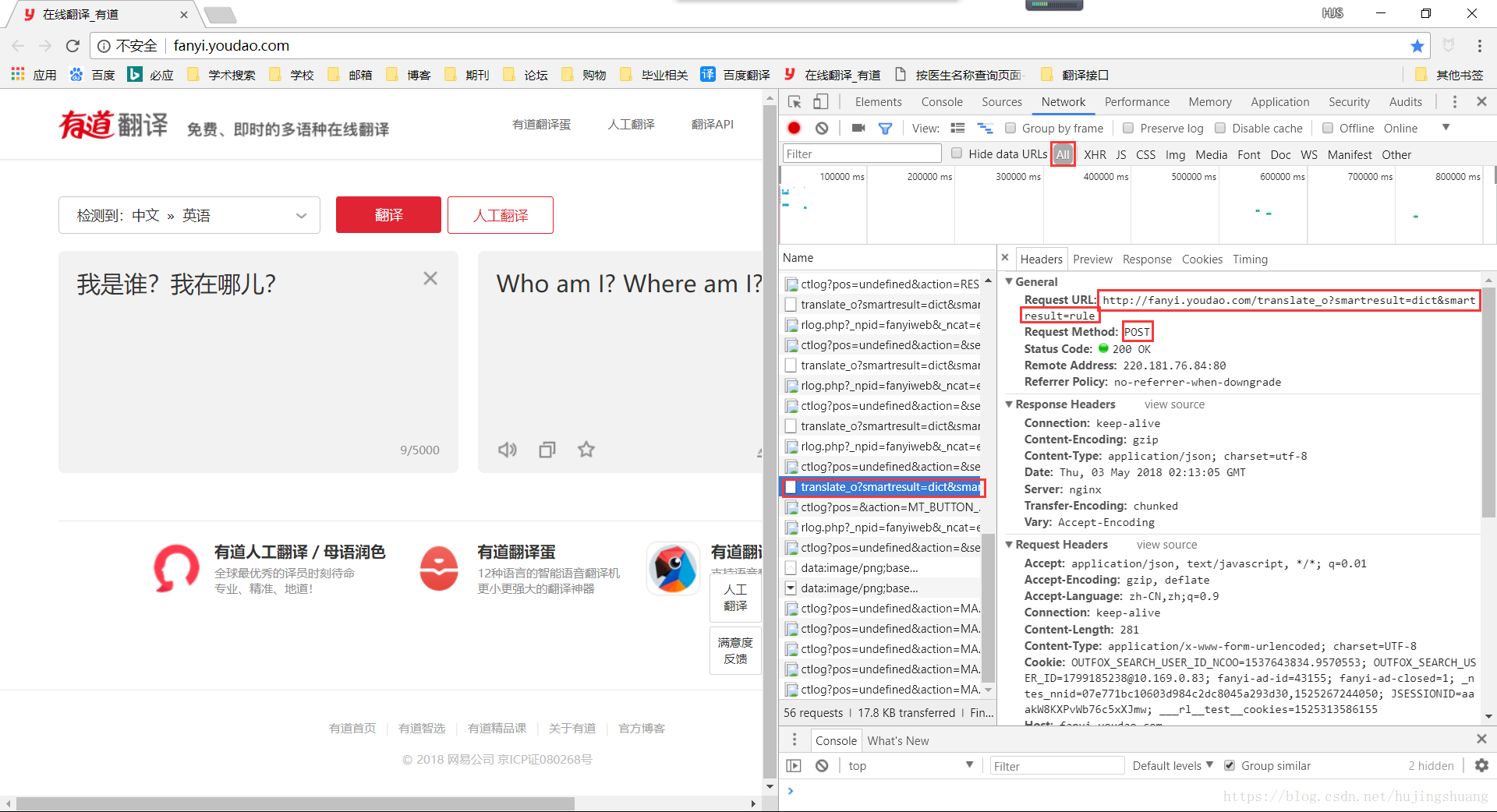Open the drawer menu dots beside Console
The image size is (1497, 812).
point(795,740)
